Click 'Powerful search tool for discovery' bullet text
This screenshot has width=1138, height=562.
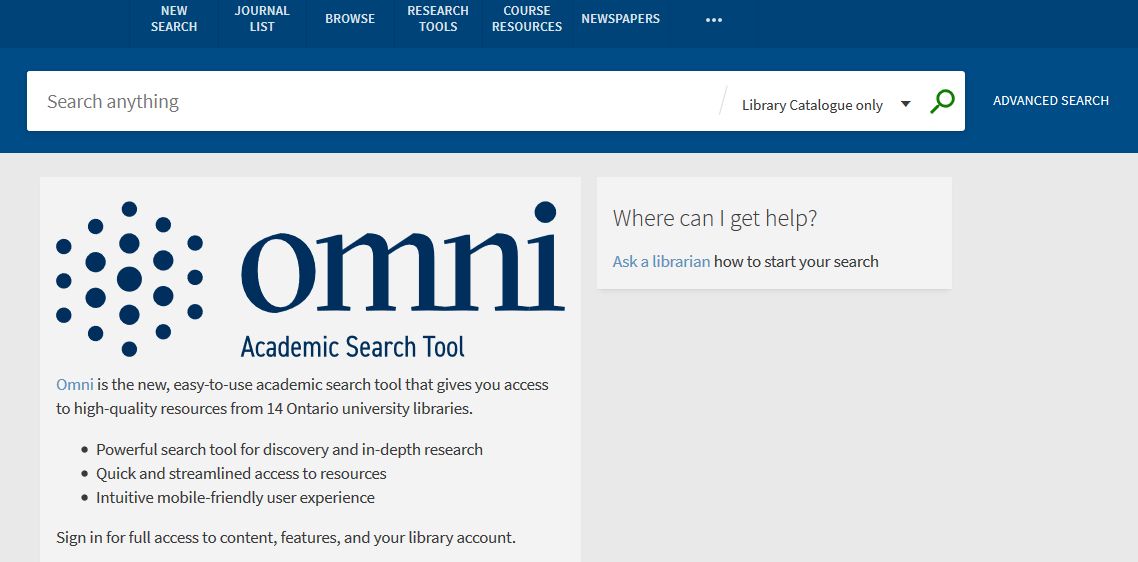click(290, 449)
